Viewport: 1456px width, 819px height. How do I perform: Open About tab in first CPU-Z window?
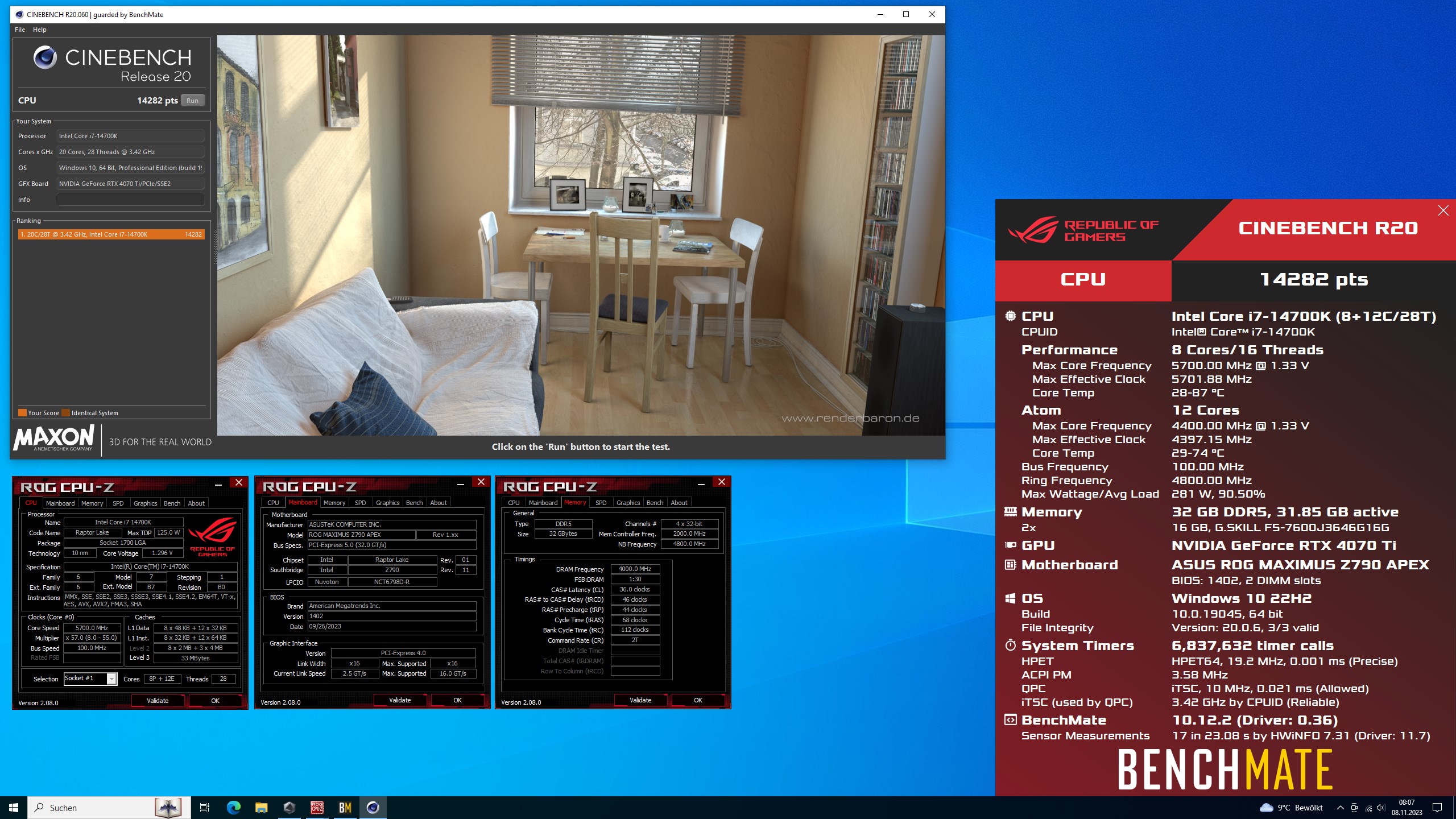196,503
